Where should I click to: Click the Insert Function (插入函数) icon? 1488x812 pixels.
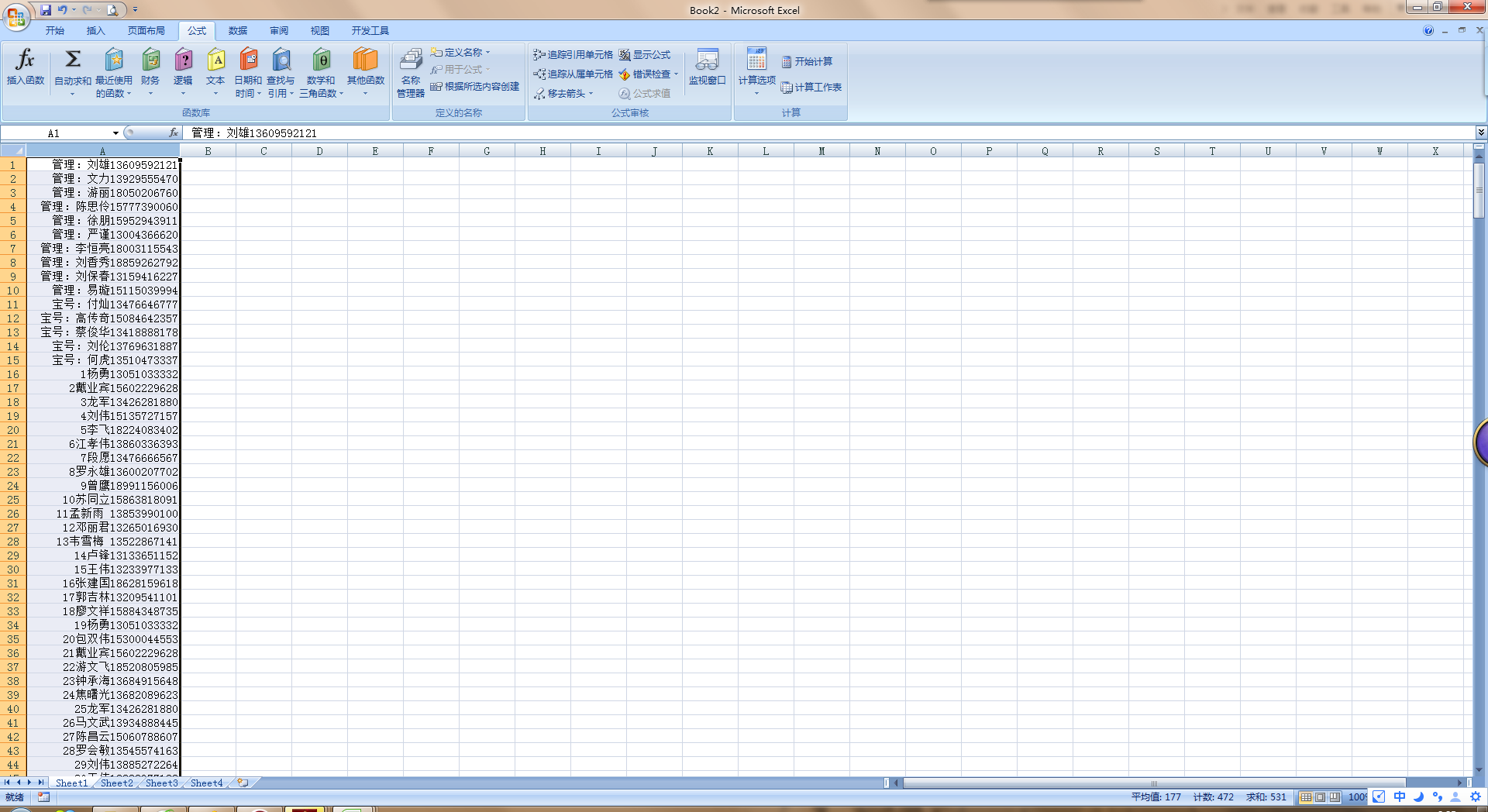click(25, 60)
